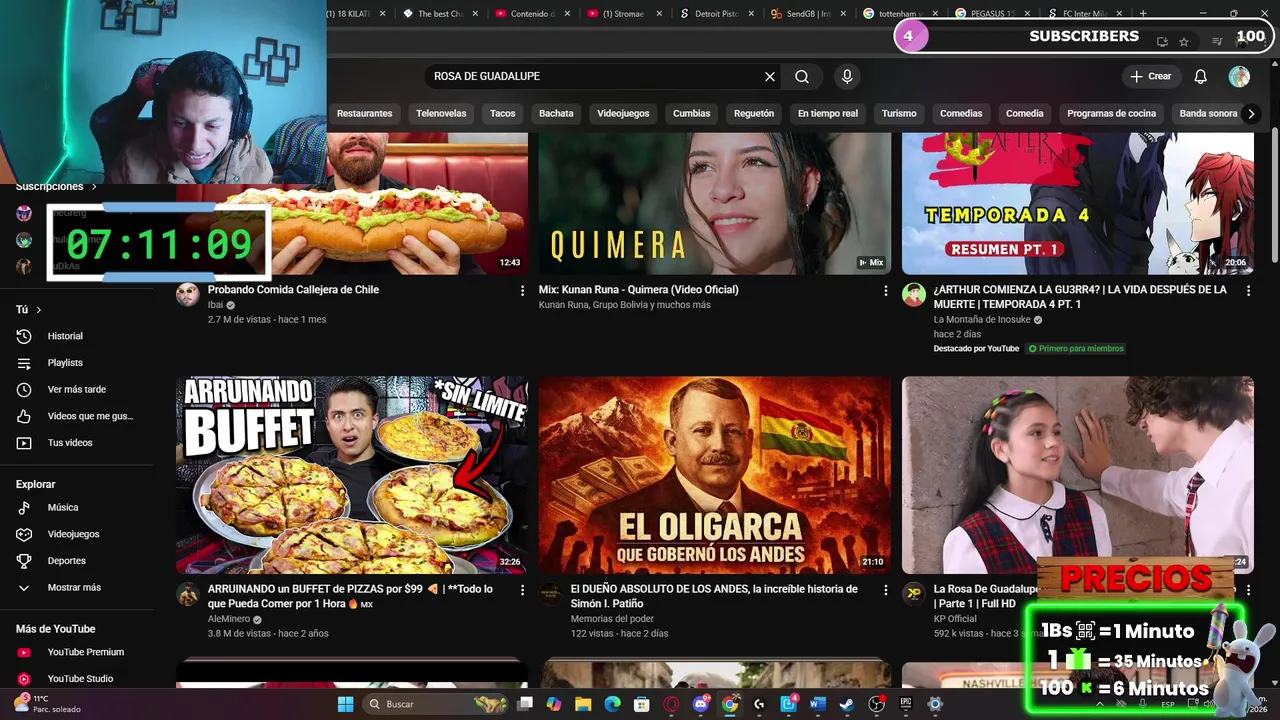Expand Mostrar más under Explorar
The height and width of the screenshot is (720, 1280).
[74, 588]
